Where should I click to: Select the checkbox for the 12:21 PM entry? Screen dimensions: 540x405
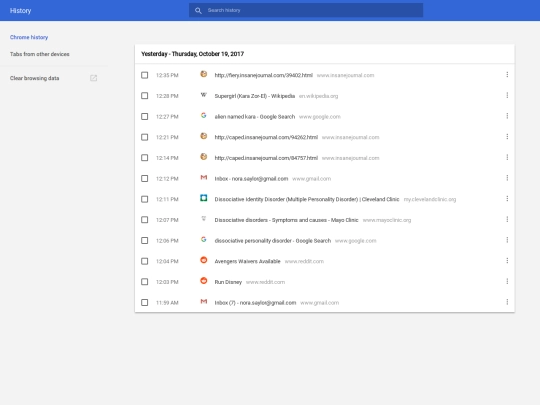[145, 137]
